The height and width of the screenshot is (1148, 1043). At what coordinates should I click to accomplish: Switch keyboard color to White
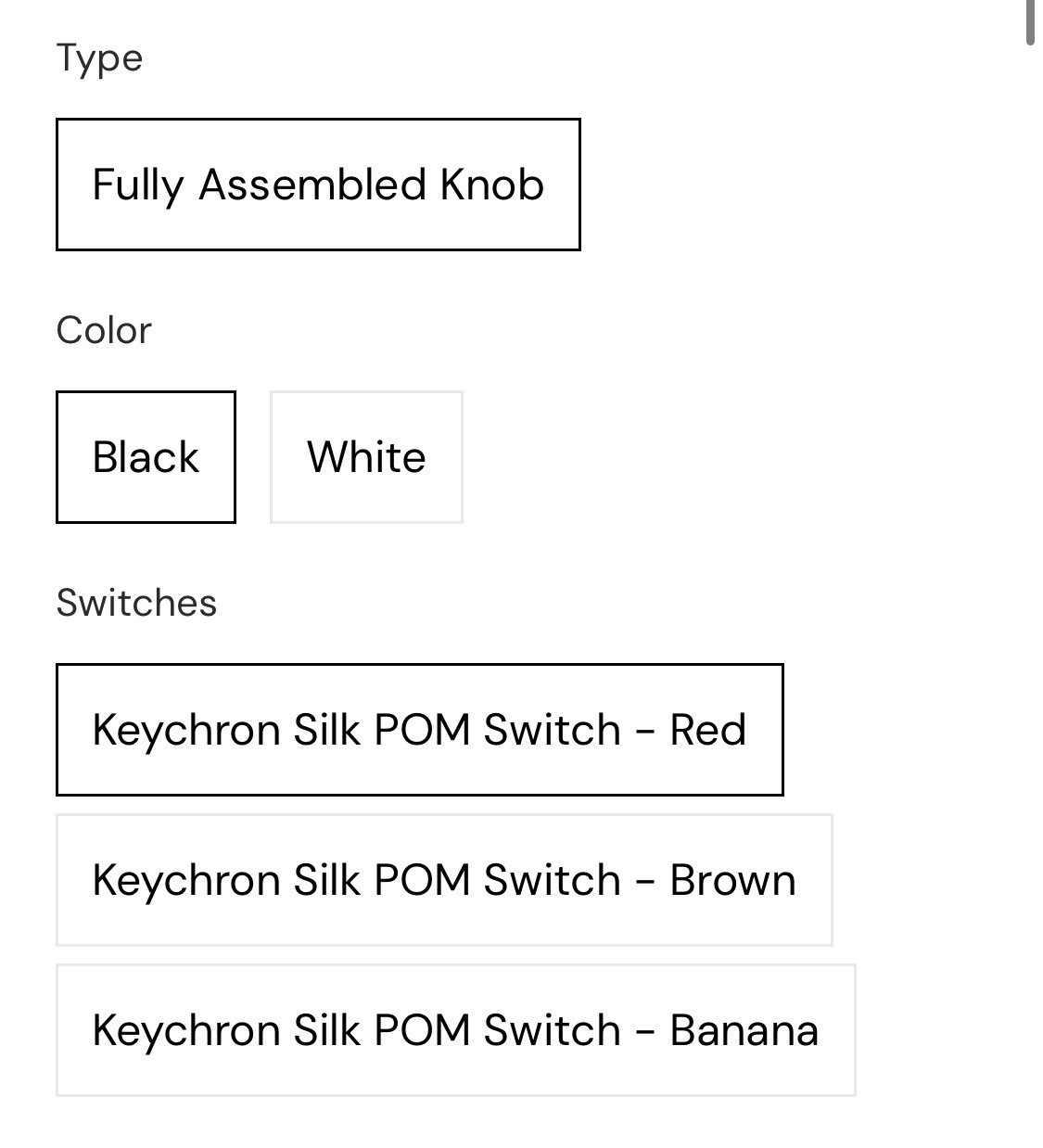[366, 457]
